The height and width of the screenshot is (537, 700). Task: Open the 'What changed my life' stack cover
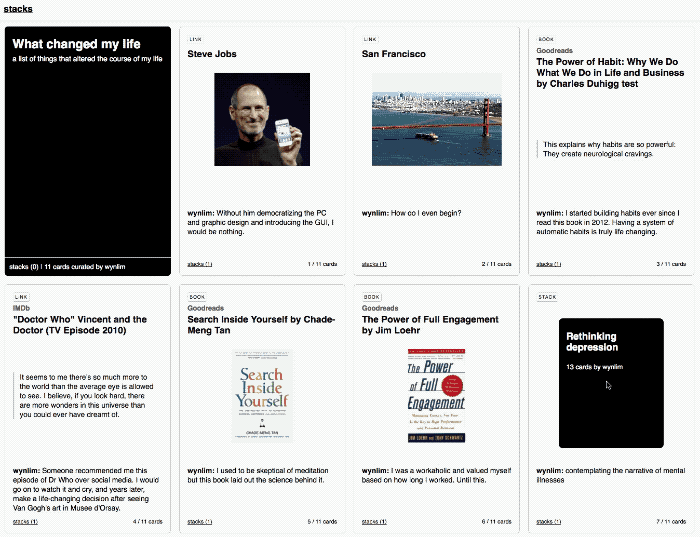[x=88, y=151]
